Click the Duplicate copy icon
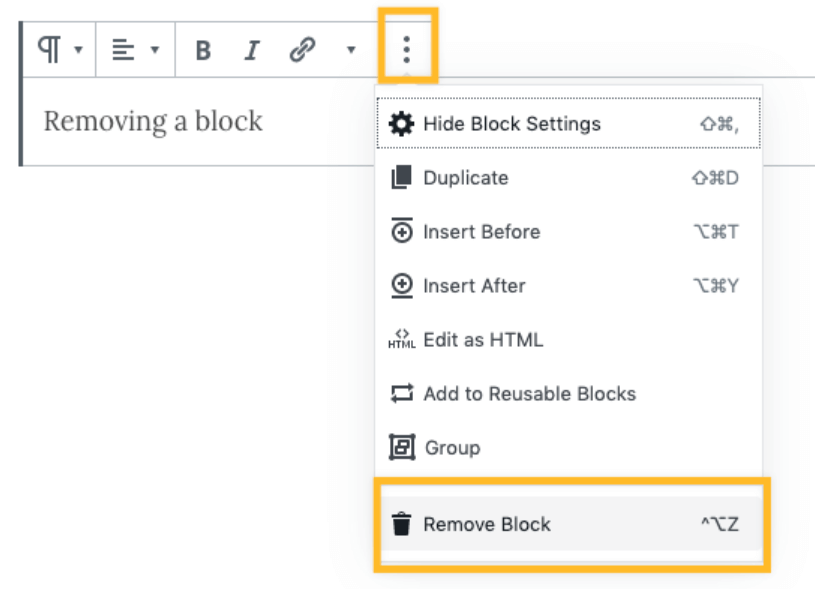 click(x=401, y=177)
